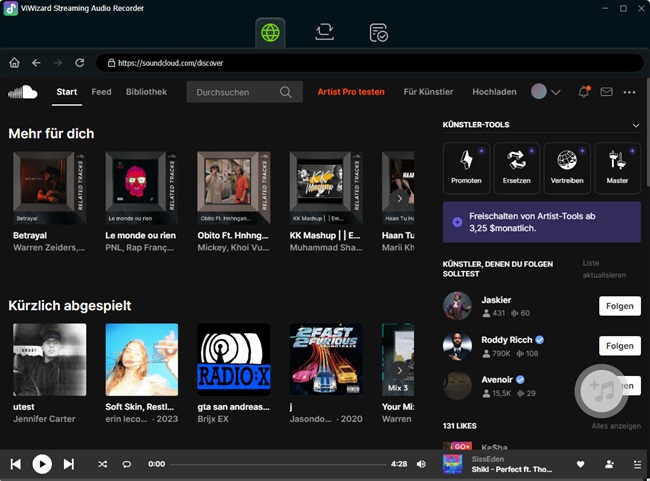
Task: Click the search magnifier icon
Action: 286,92
